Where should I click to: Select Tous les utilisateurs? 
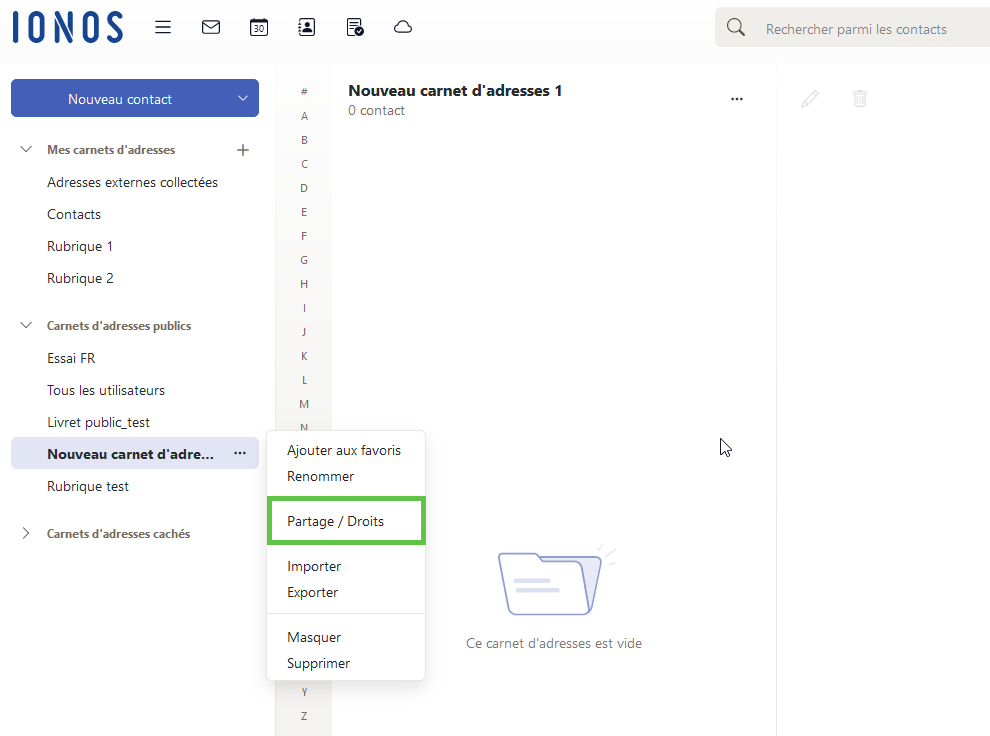[x=106, y=391]
